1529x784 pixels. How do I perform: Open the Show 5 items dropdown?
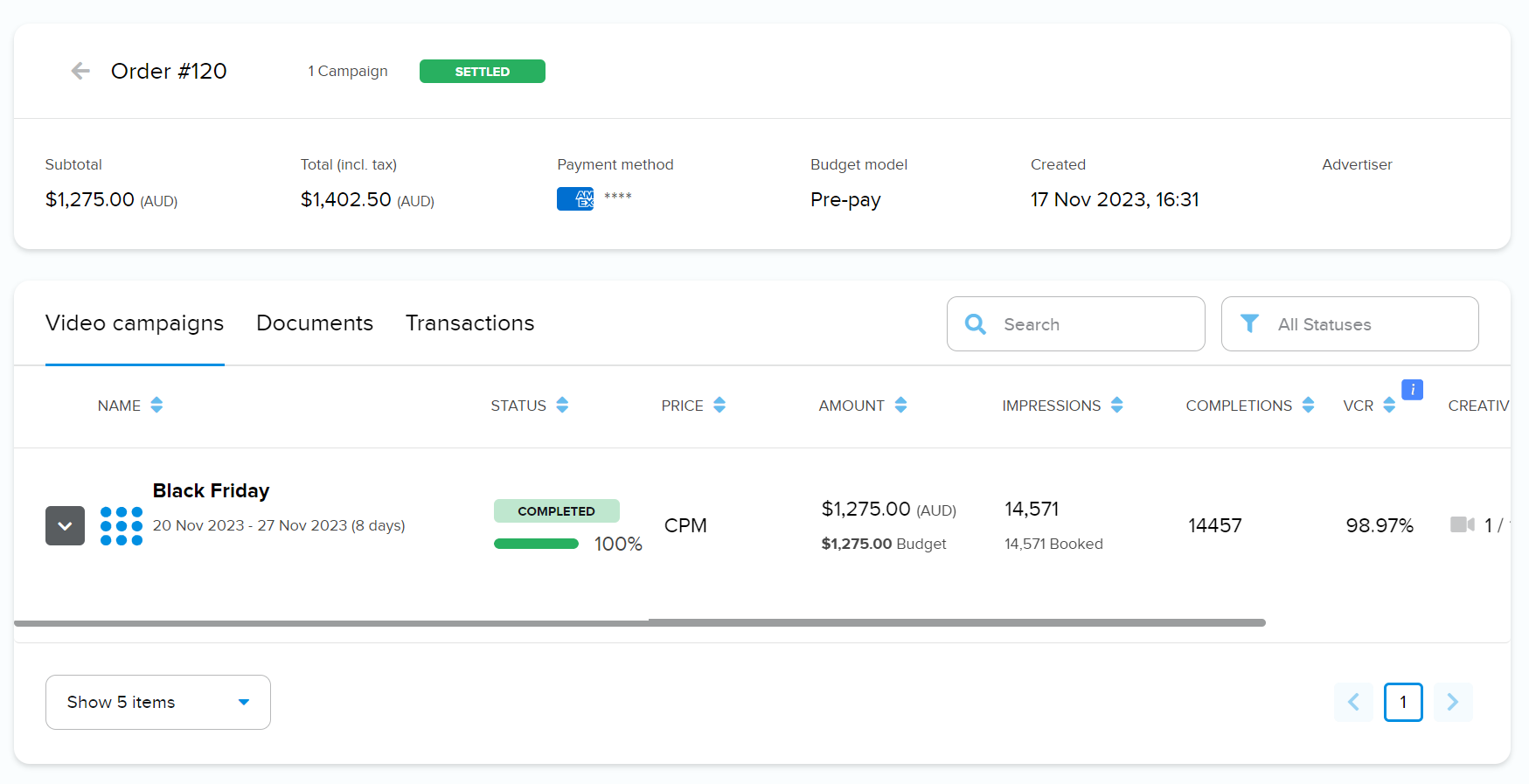[x=158, y=702]
